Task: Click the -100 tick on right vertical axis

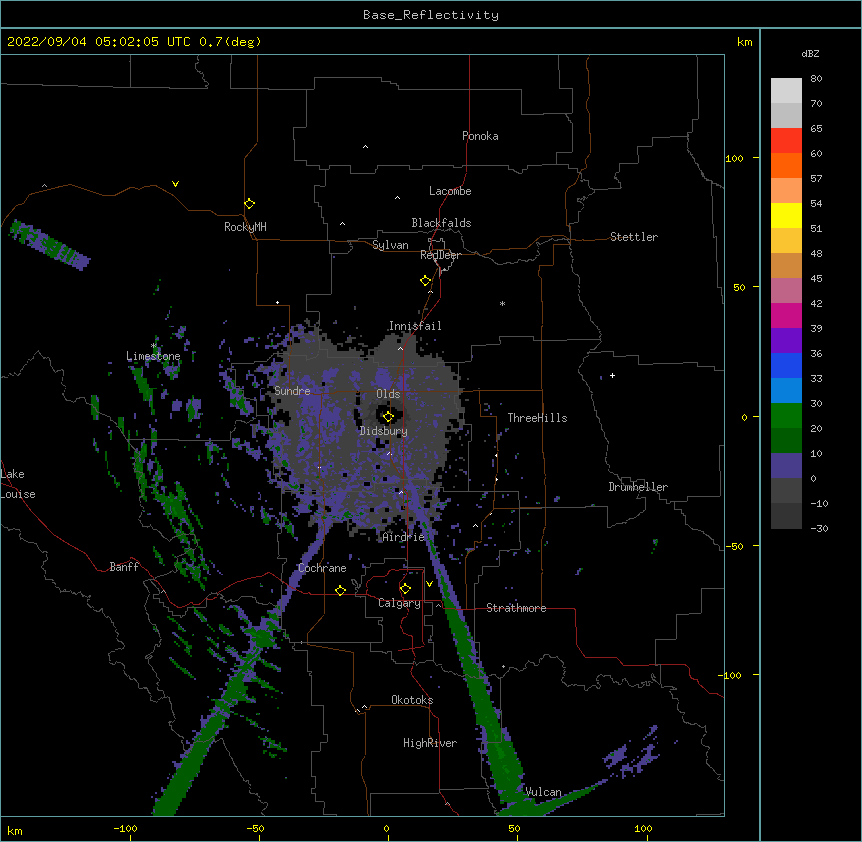Action: click(x=731, y=675)
